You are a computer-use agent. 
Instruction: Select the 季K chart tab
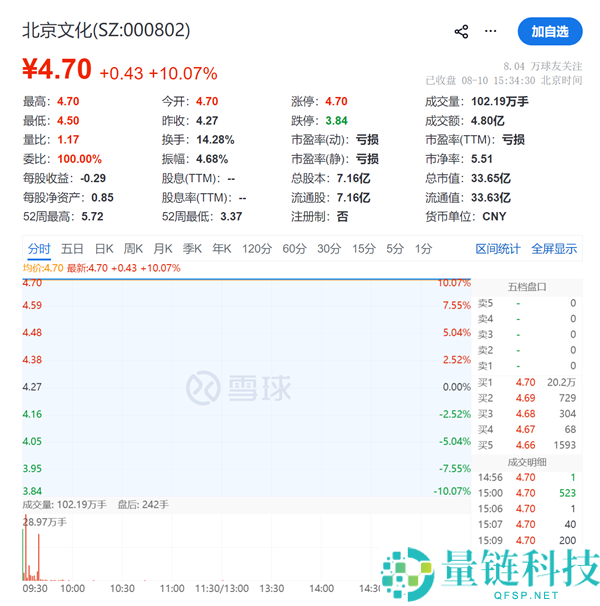pyautogui.click(x=192, y=249)
